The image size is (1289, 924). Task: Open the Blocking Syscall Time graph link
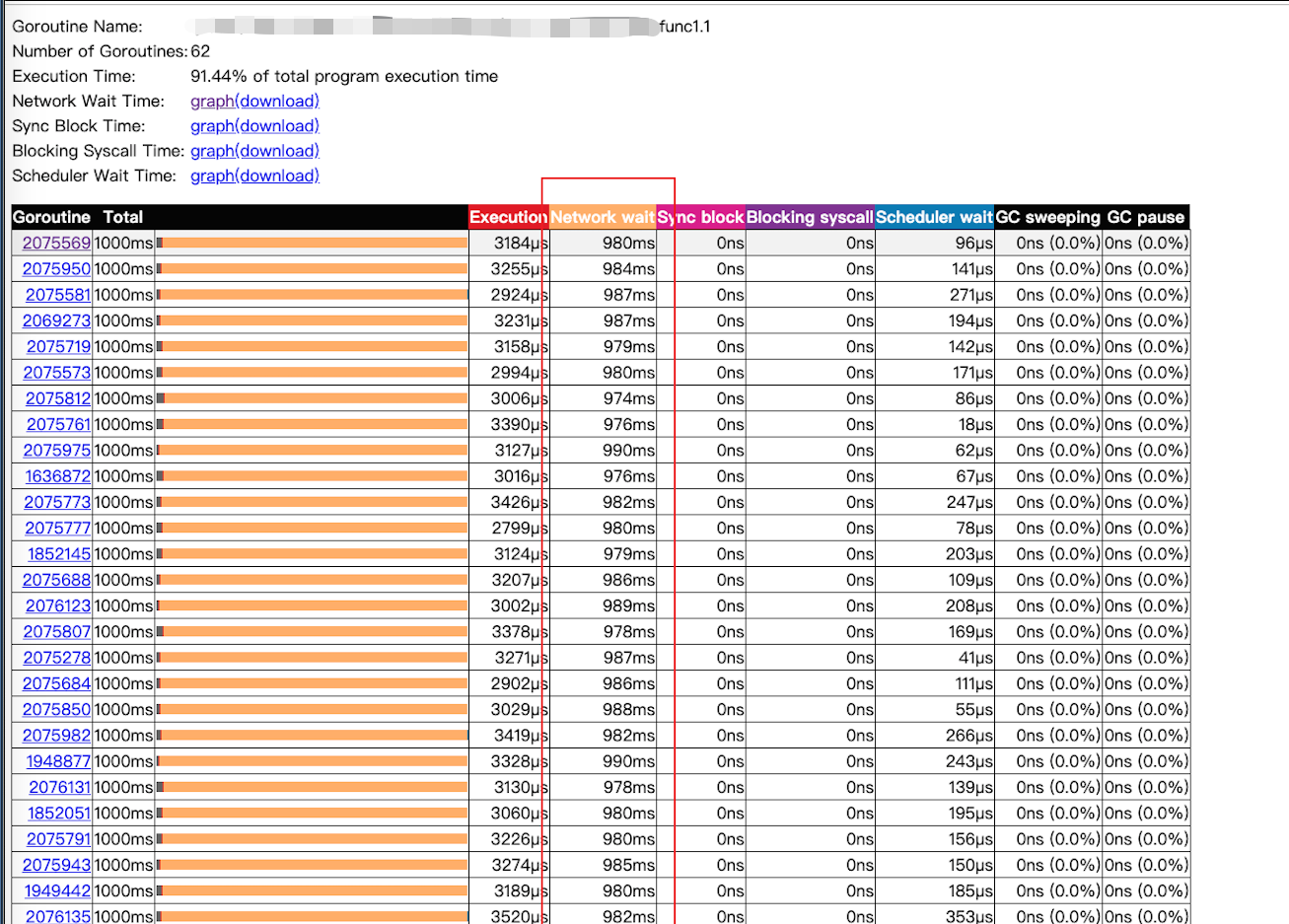click(x=212, y=151)
